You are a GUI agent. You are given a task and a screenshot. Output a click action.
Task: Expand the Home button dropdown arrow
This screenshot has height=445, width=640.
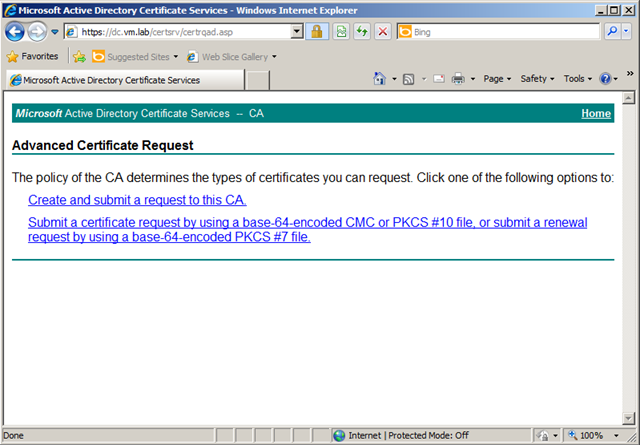pyautogui.click(x=394, y=79)
